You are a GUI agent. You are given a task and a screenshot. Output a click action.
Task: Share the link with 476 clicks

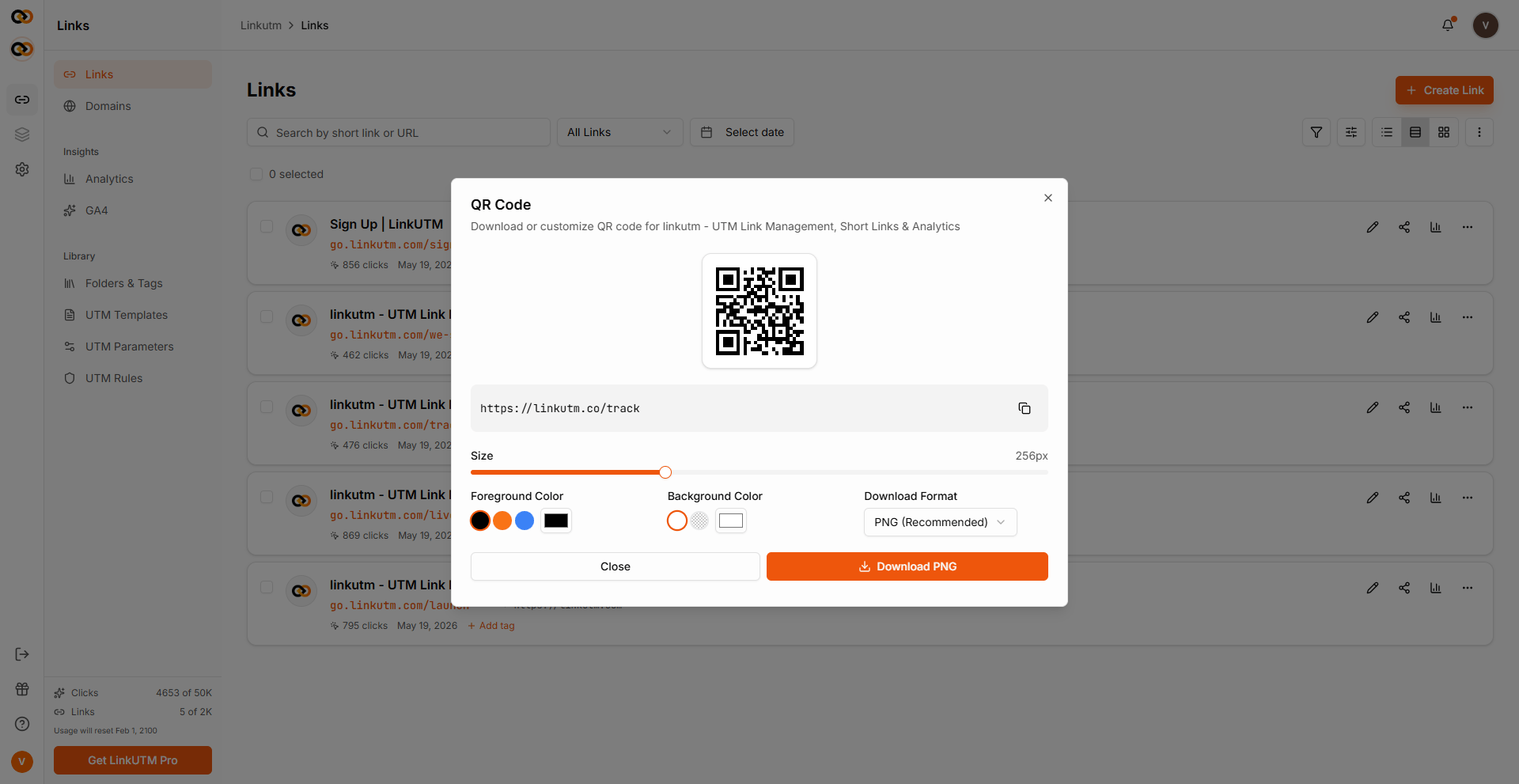coord(1404,407)
